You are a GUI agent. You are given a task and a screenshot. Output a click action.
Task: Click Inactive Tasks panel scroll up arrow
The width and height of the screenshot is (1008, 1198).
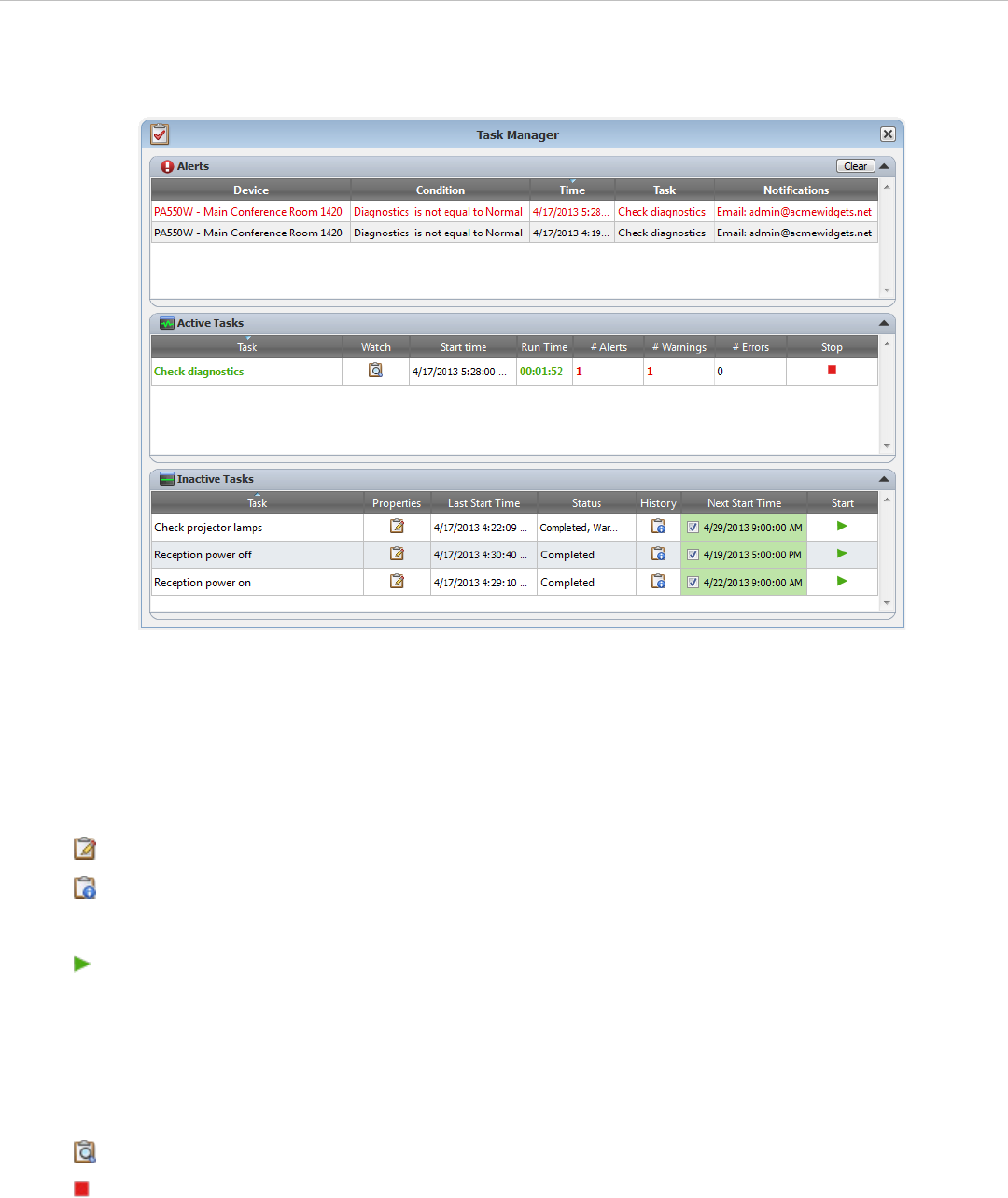point(887,500)
